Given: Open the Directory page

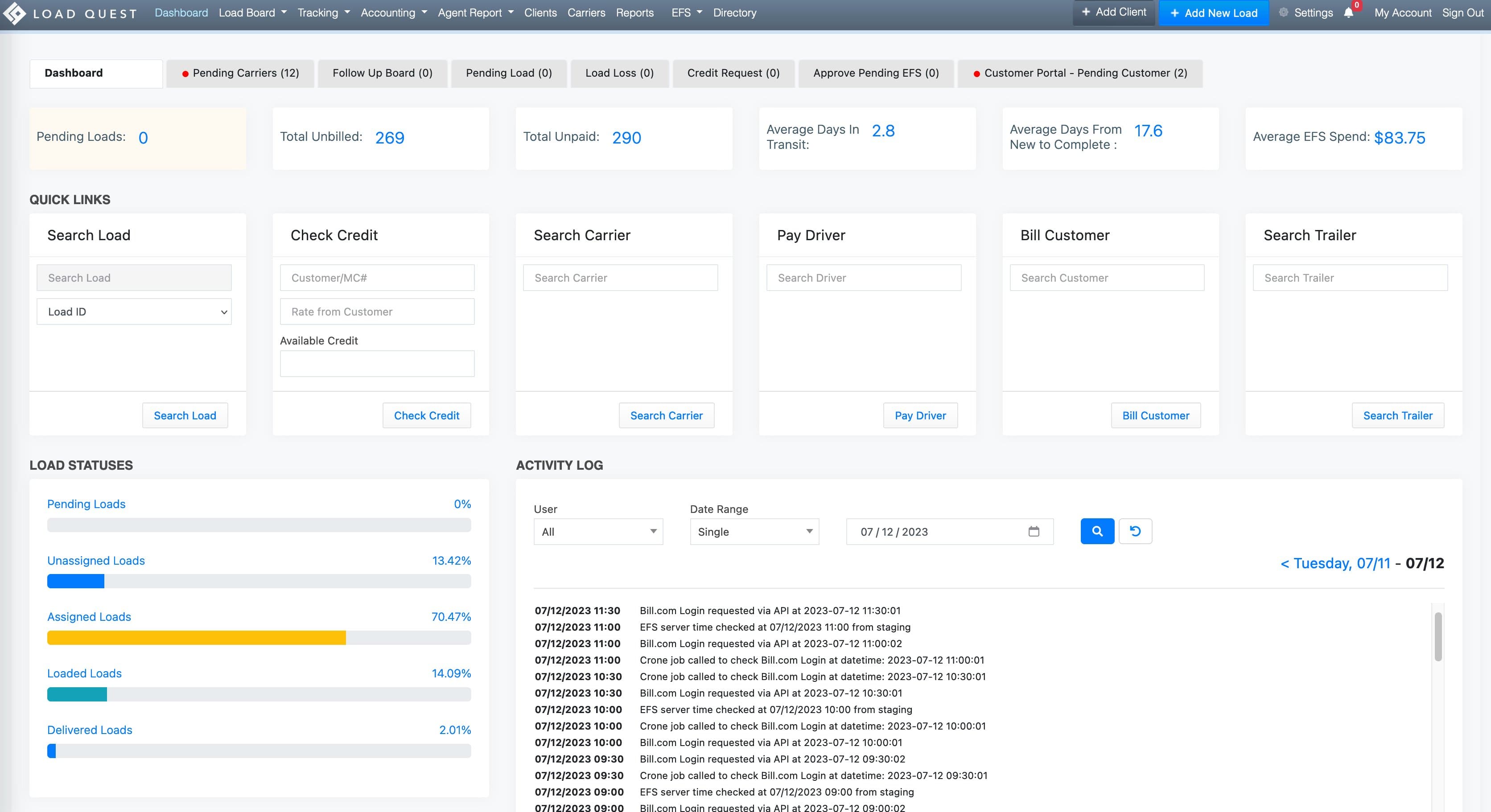Looking at the screenshot, I should click(734, 13).
